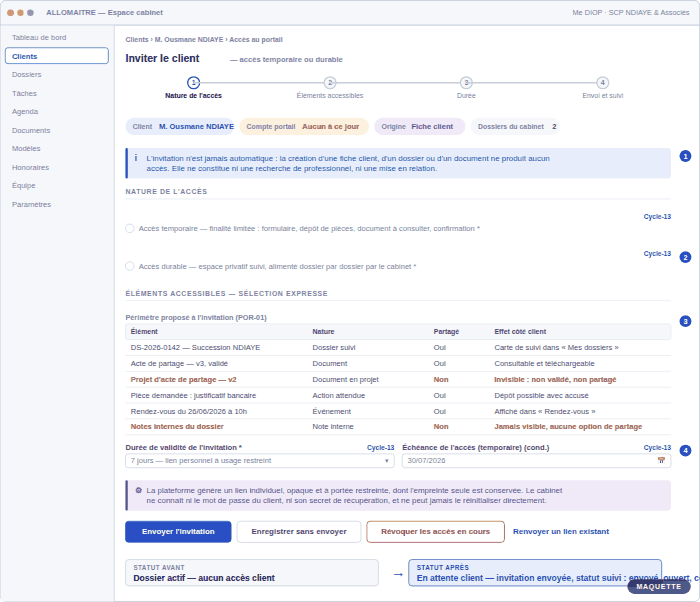Open the Agenda section
Image resolution: width=700 pixels, height=602 pixels.
point(25,112)
